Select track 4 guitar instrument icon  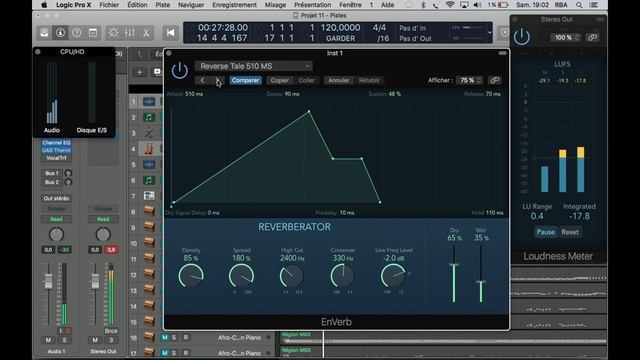(x=149, y=149)
